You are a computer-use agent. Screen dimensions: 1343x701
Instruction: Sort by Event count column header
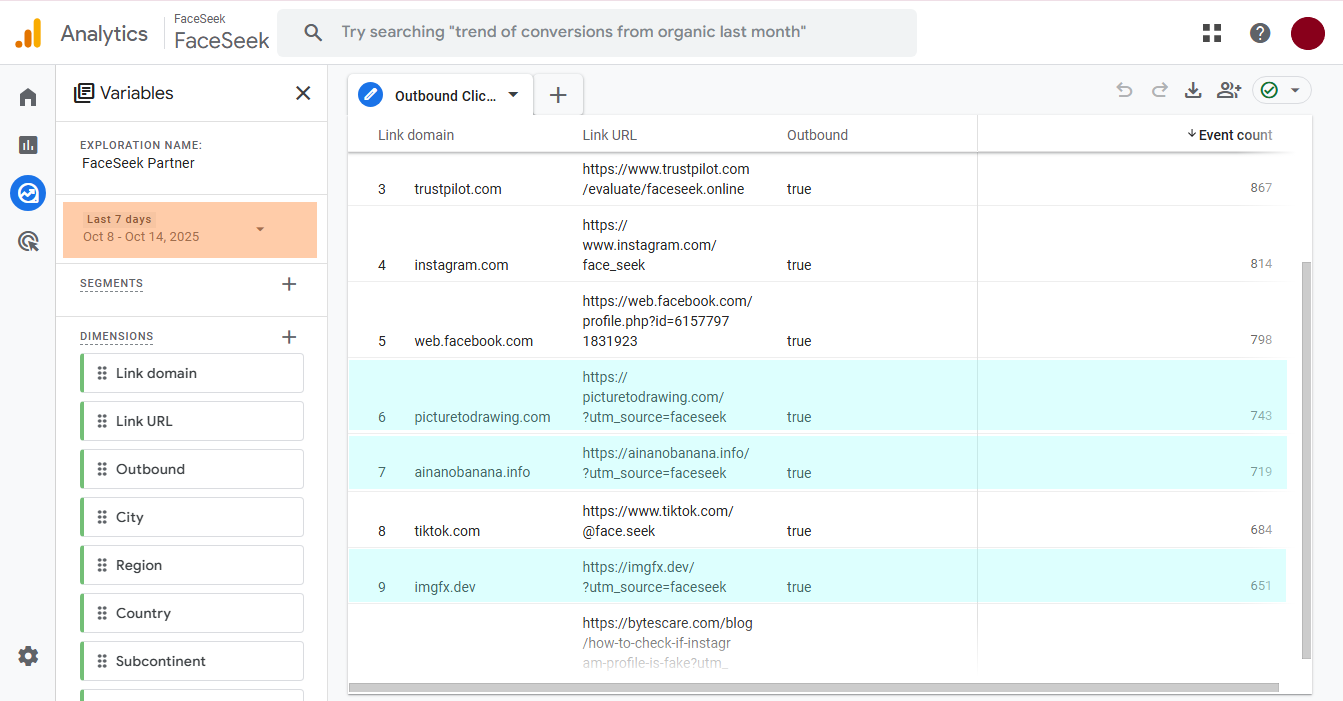[x=1234, y=135]
